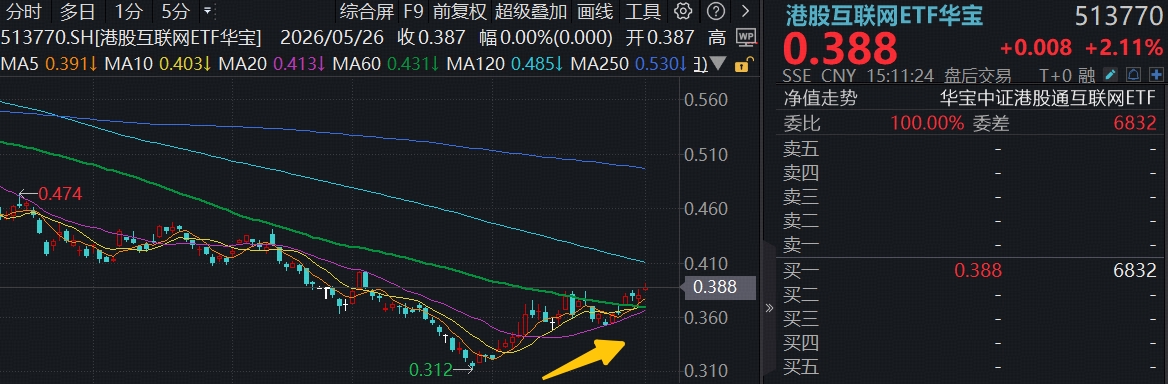Image resolution: width=1168 pixels, height=384 pixels.
Task: Set a price alert with the bell icon
Action: pos(1134,75)
